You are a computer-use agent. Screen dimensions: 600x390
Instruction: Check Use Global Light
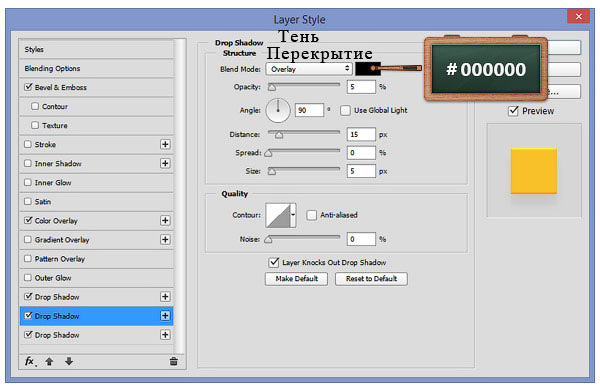(x=345, y=111)
